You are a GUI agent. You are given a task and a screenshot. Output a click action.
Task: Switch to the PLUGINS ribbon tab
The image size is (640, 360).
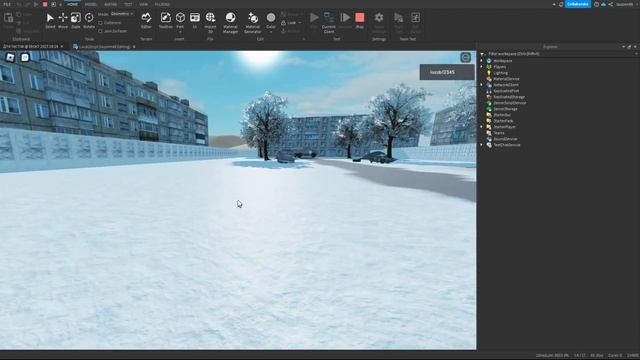[162, 4]
